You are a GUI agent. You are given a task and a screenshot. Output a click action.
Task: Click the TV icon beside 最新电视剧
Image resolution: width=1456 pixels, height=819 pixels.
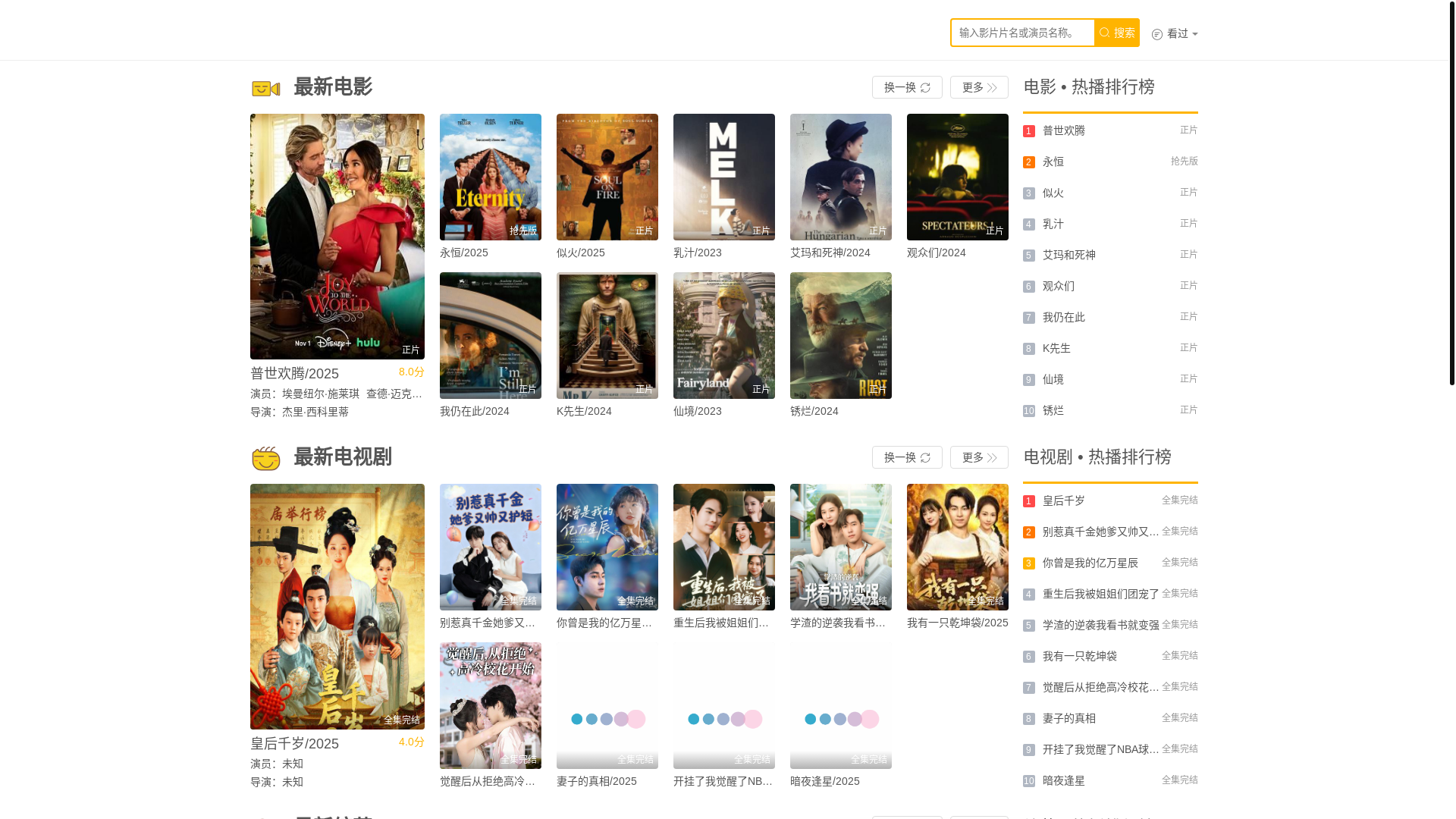(x=265, y=459)
